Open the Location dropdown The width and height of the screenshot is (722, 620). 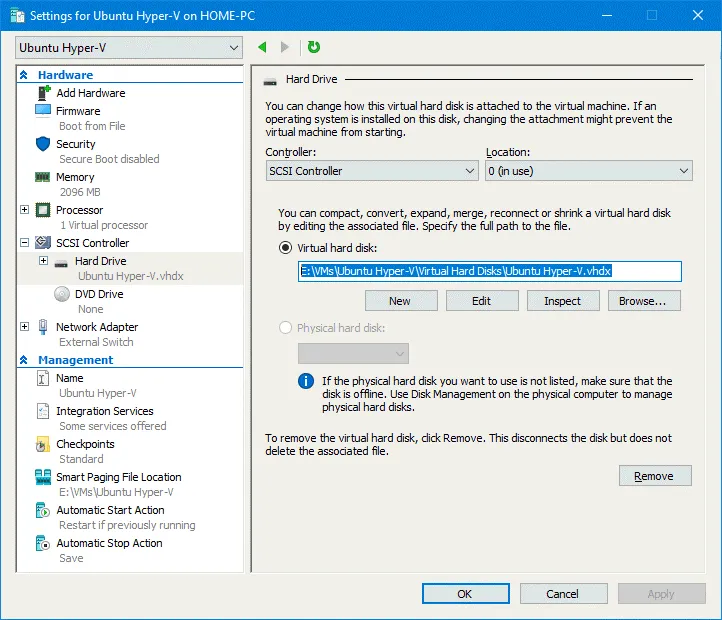click(x=588, y=171)
